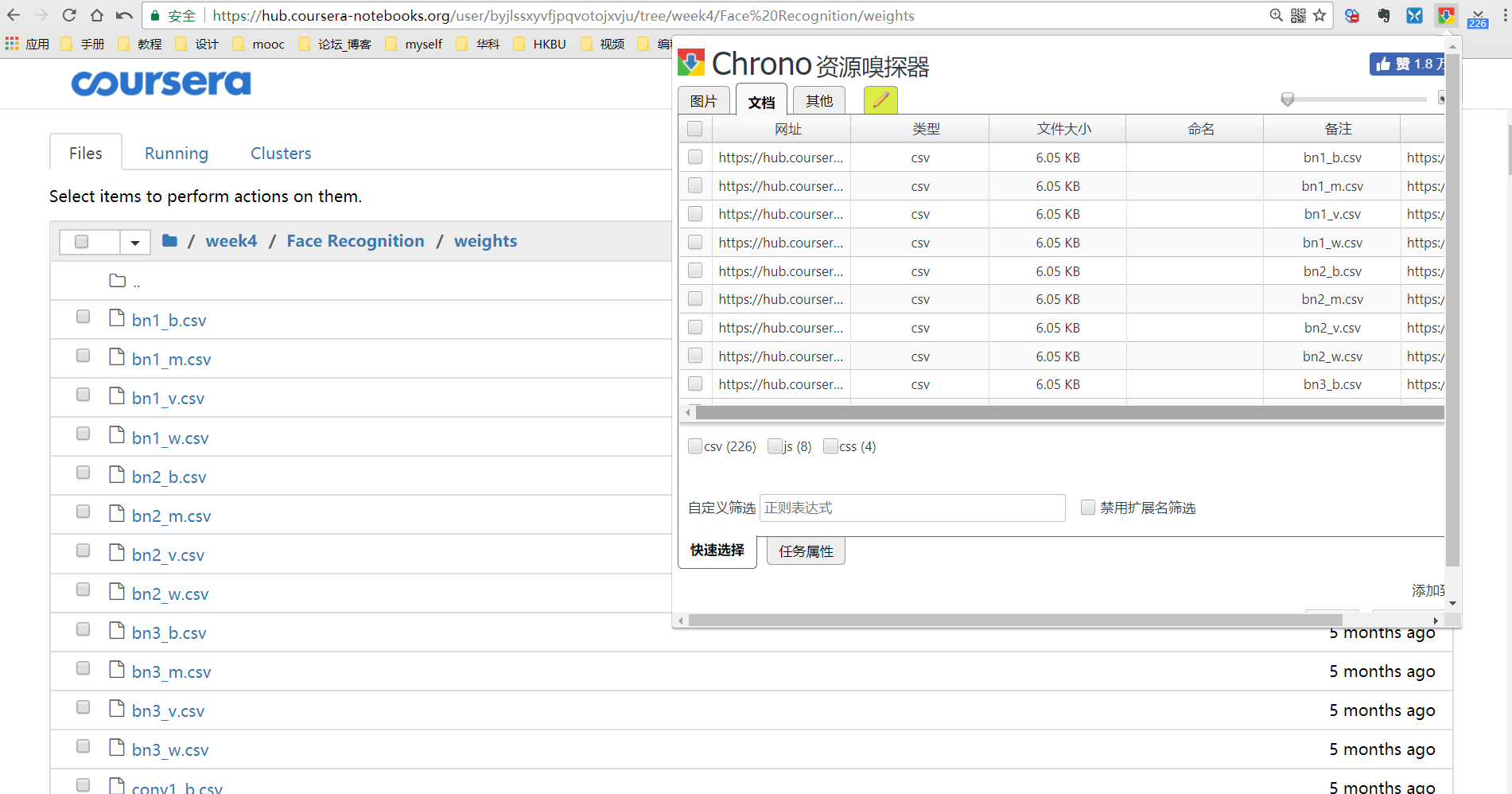Open the QR code icon in address bar

click(1298, 15)
